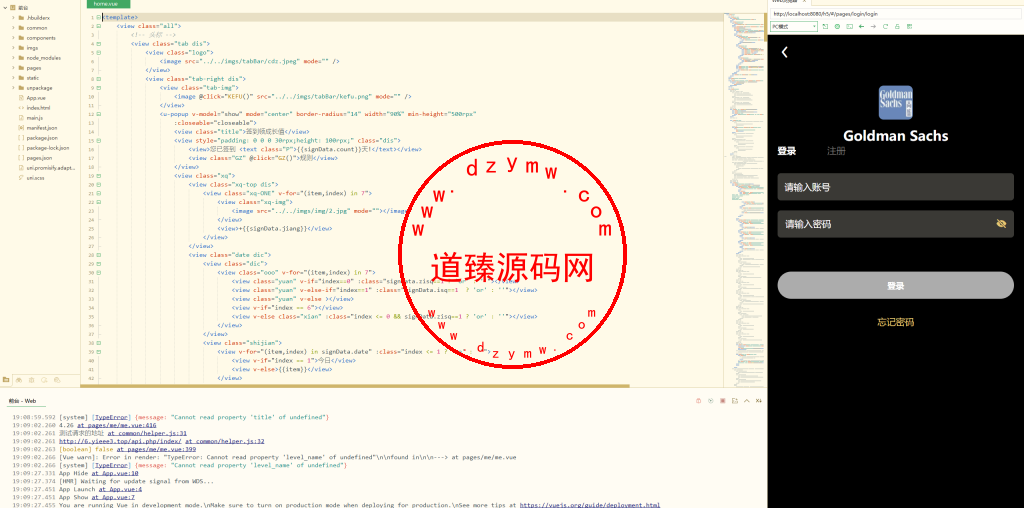This screenshot has width=1024, height=508.
Task: Select the 登录 tab in login preview
Action: (786, 151)
